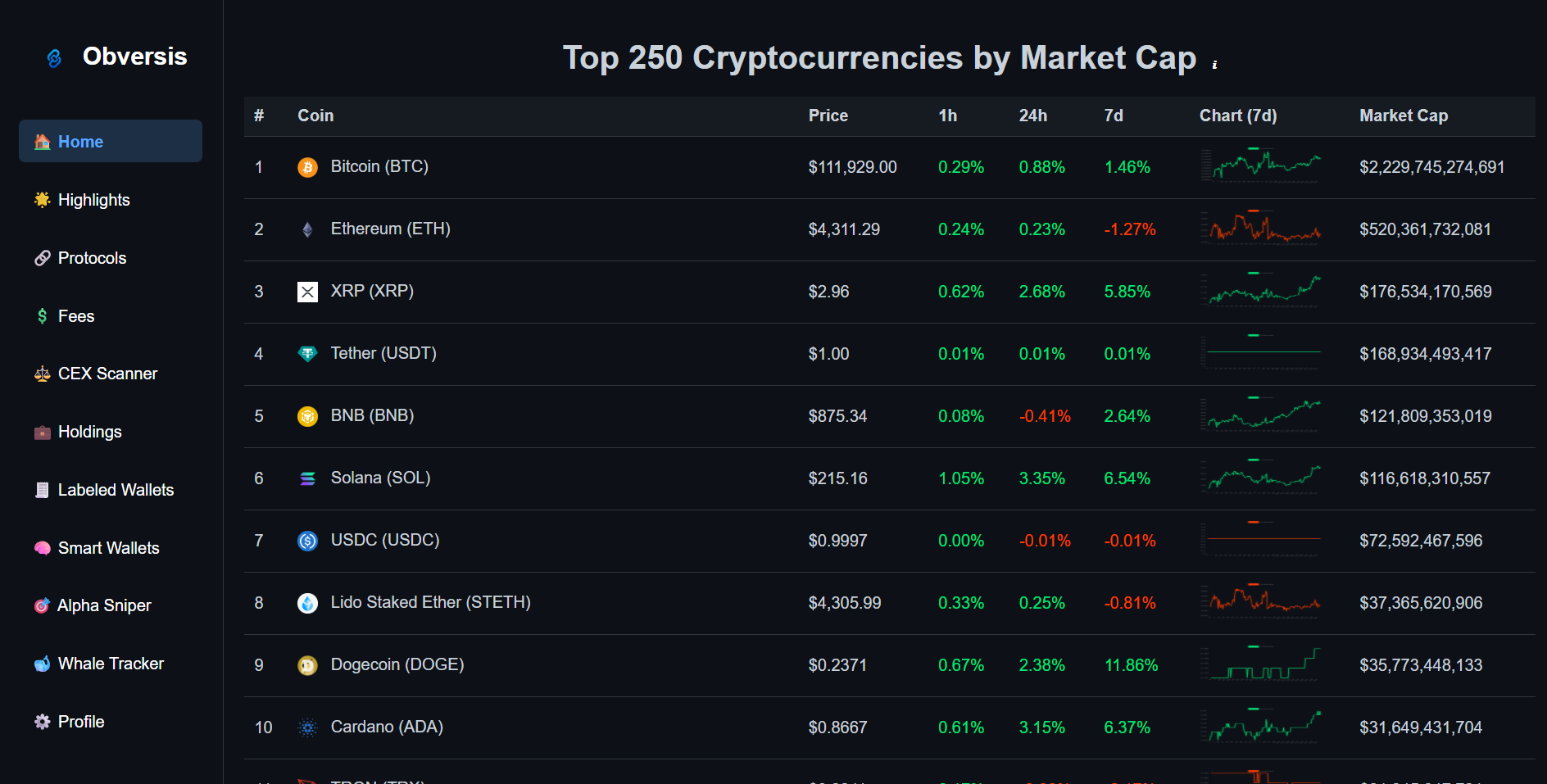Select Alpha Sniper in the sidebar
This screenshot has height=784, width=1547.
tap(103, 605)
